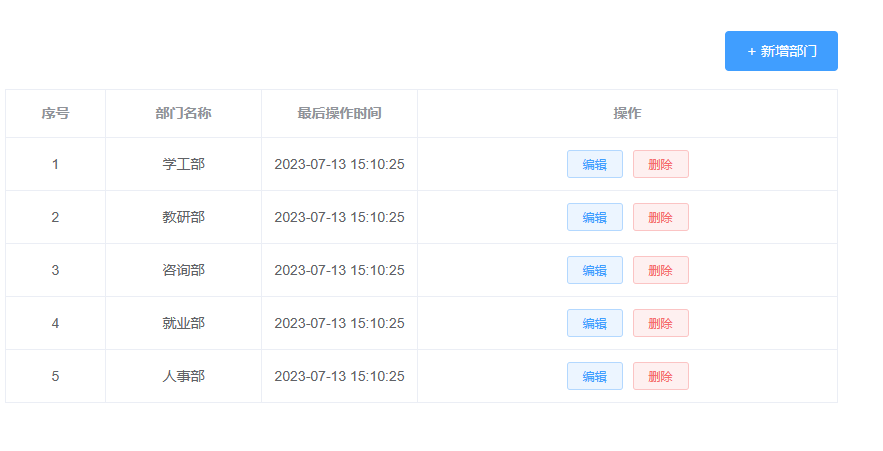Select the 学工部 name cell
The height and width of the screenshot is (451, 883).
click(x=183, y=164)
